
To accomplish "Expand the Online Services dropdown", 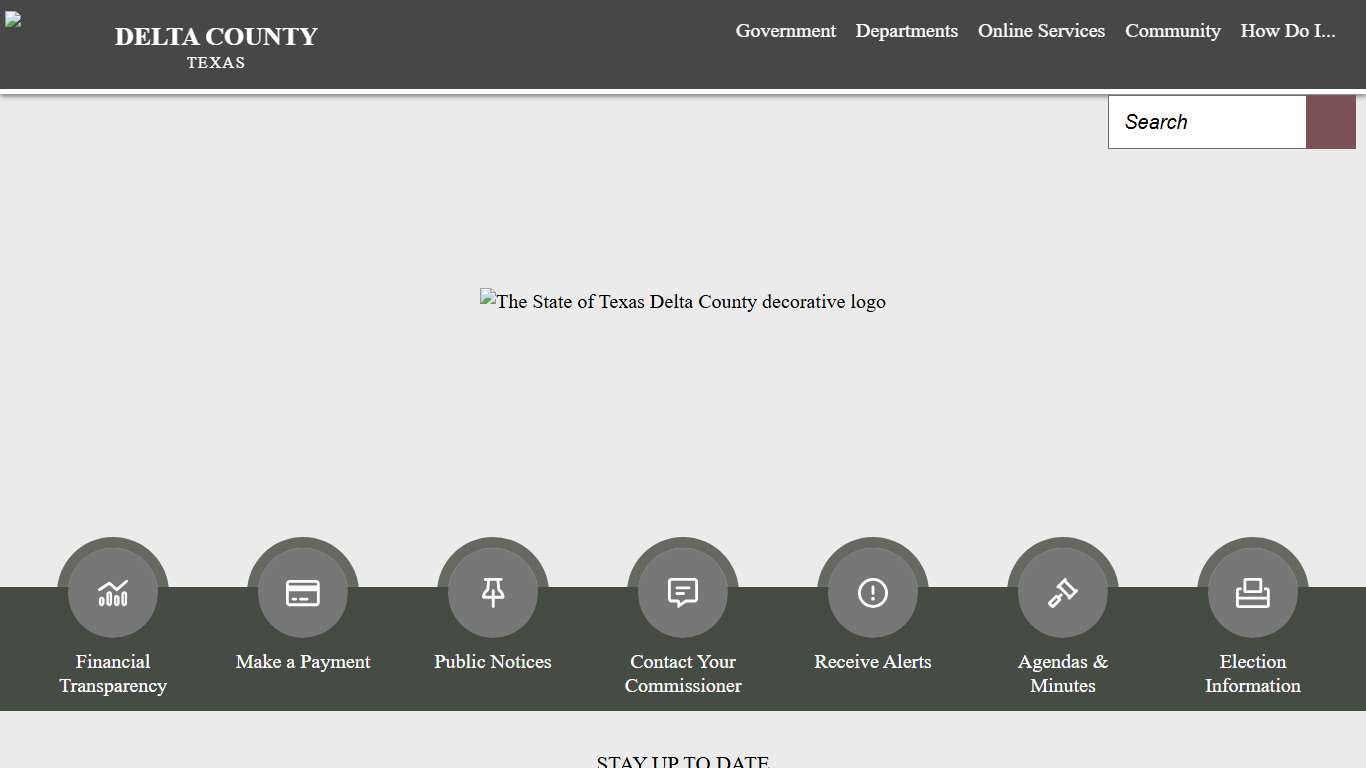I will pyautogui.click(x=1041, y=31).
